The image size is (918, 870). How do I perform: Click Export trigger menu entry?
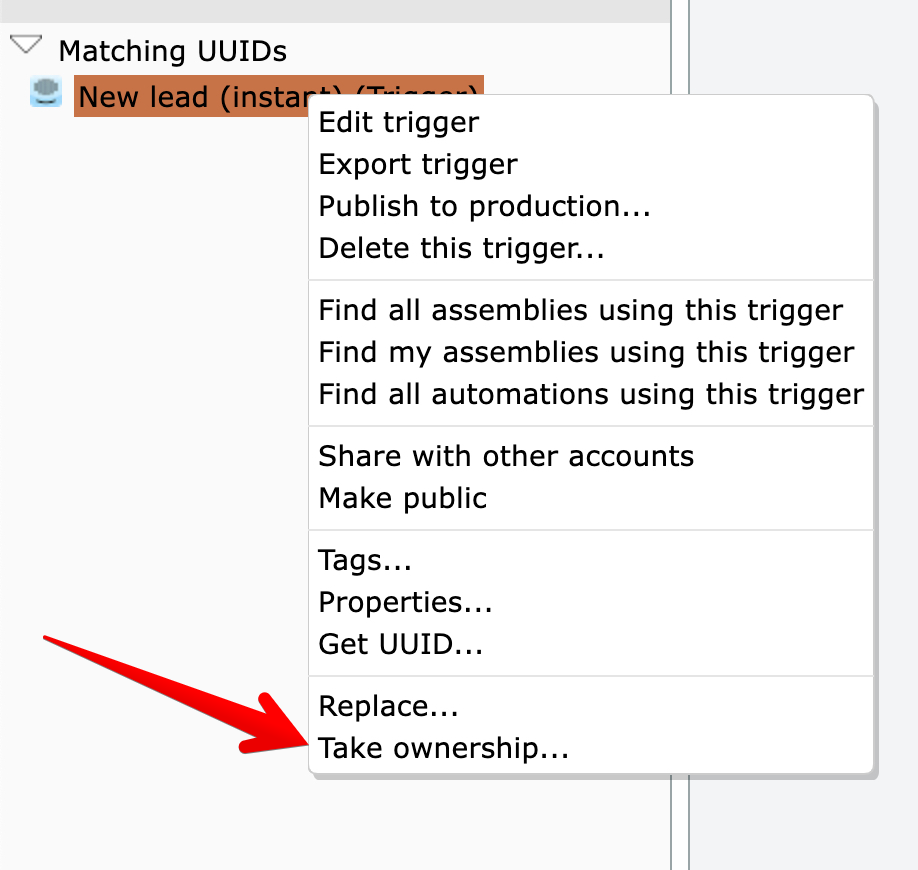[418, 165]
